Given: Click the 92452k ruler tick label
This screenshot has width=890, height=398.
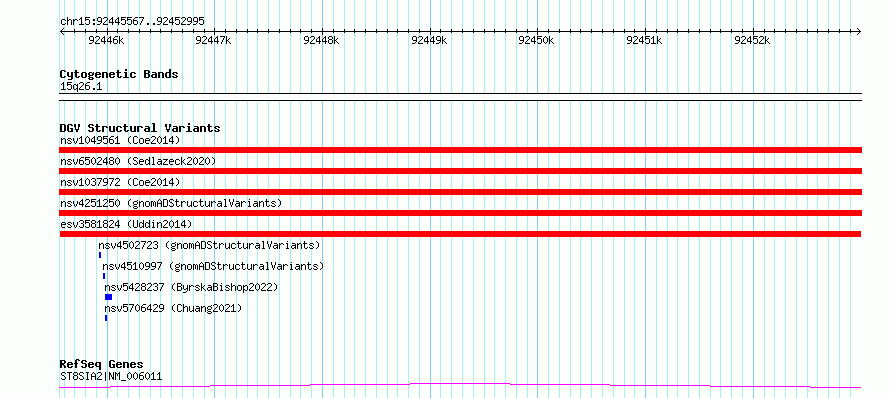Looking at the screenshot, I should pos(752,40).
